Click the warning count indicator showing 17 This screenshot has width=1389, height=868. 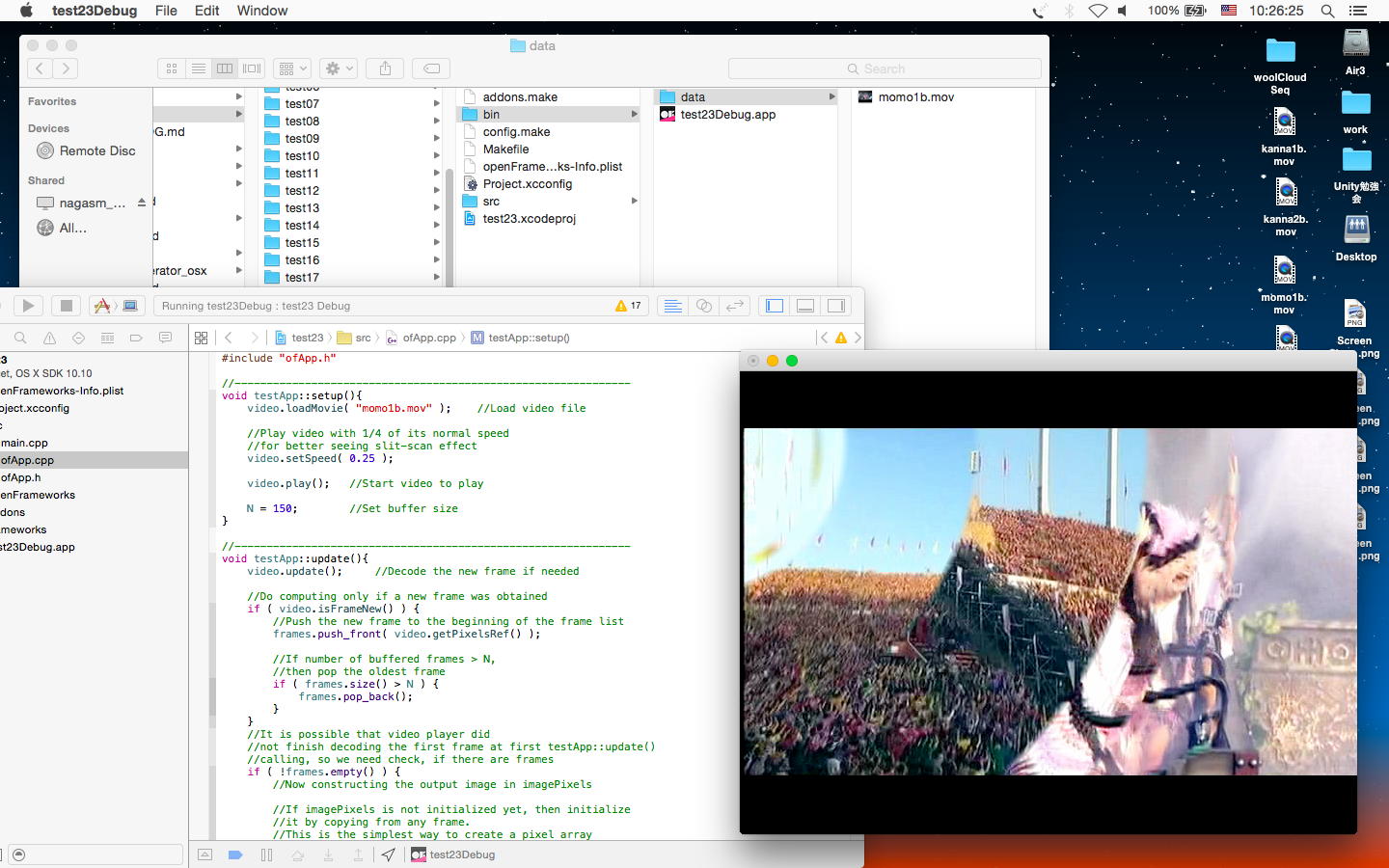pos(628,306)
